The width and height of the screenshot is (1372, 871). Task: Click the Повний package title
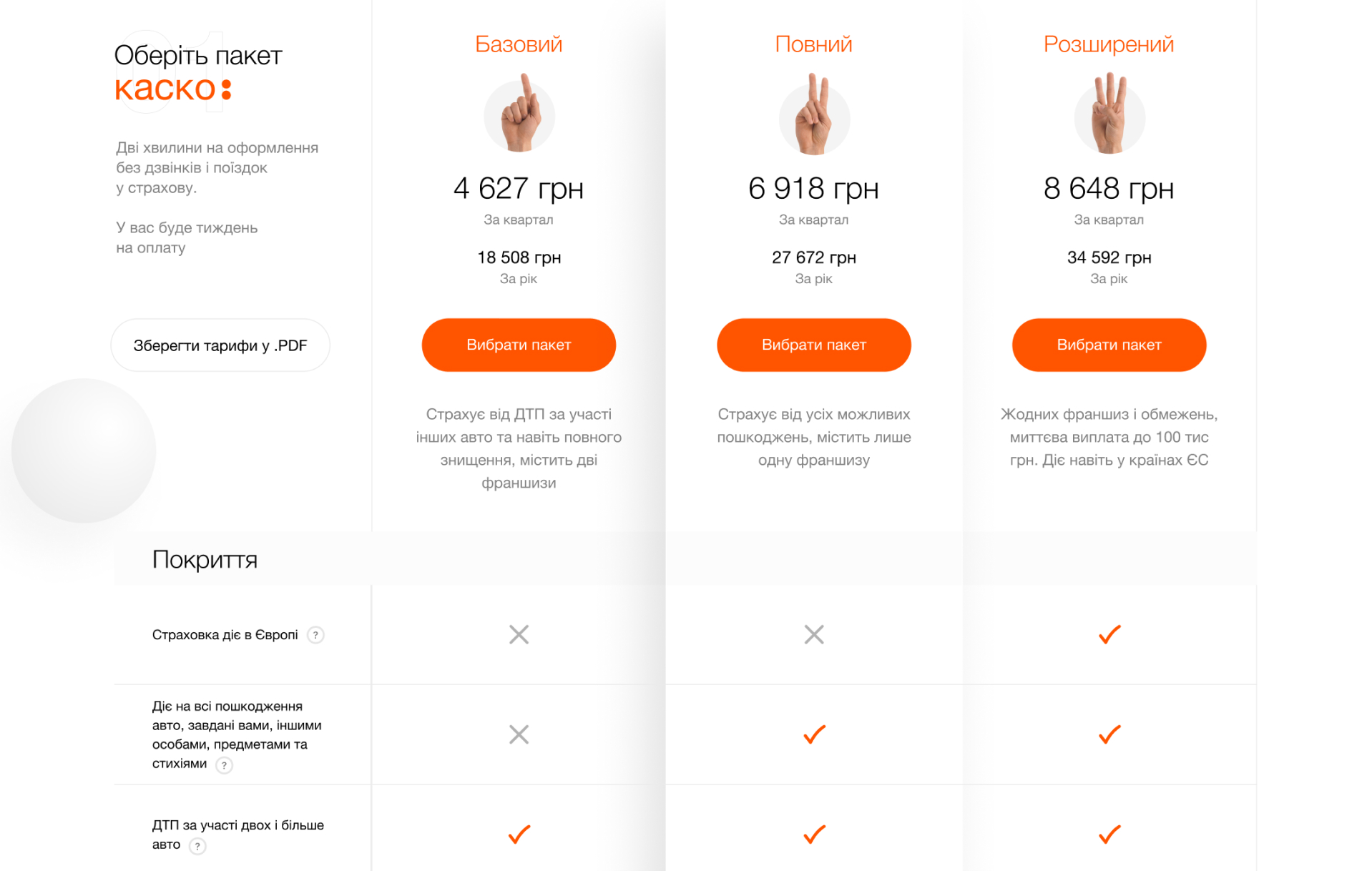[x=814, y=44]
